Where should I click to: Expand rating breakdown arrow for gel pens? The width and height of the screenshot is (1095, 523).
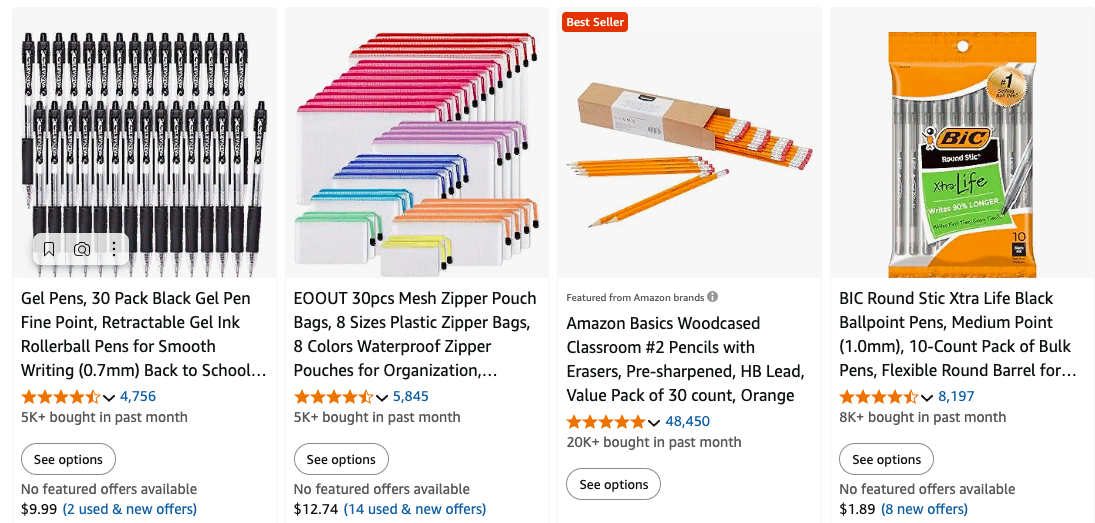click(109, 397)
